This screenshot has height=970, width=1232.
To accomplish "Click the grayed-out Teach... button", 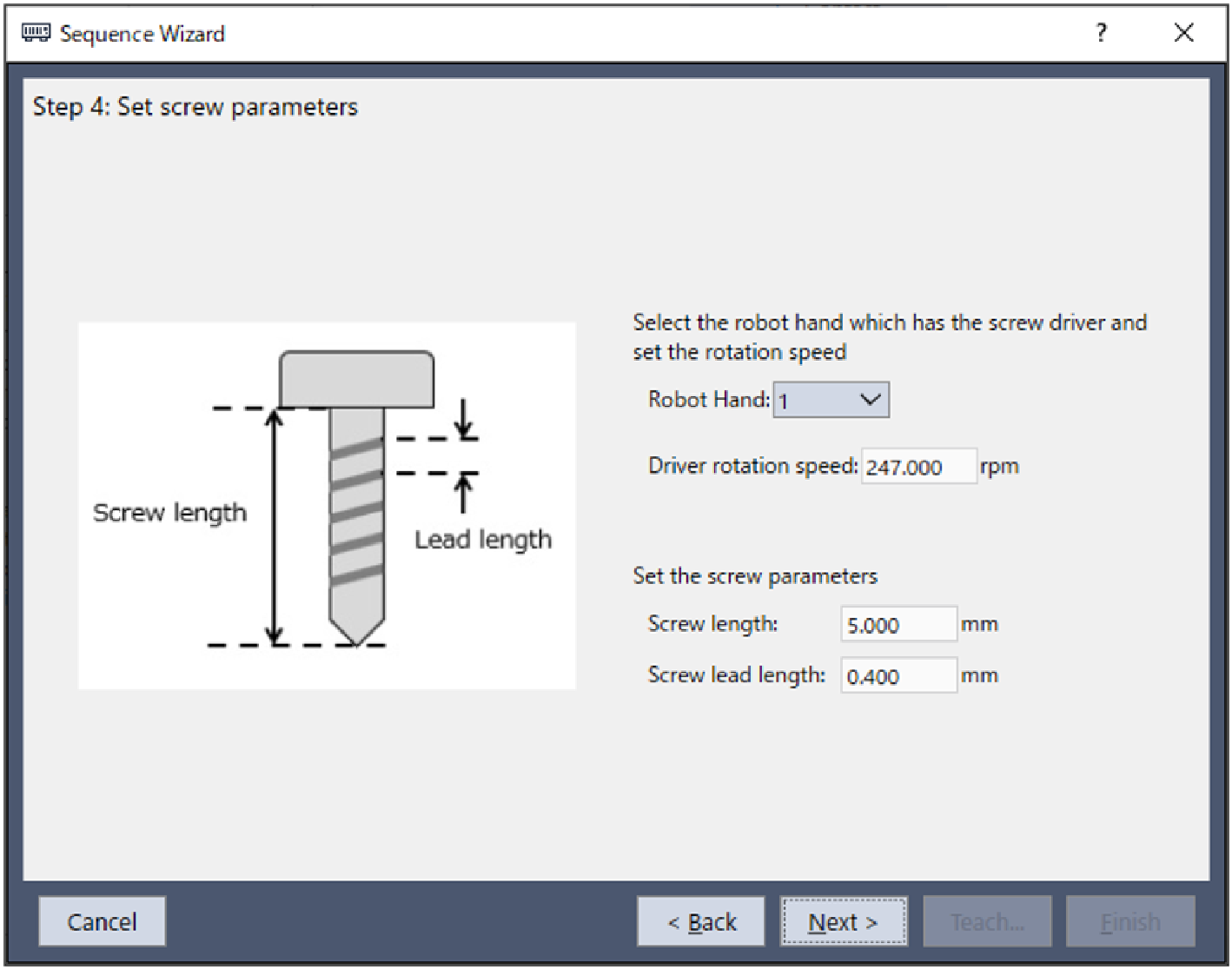I will coord(987,921).
